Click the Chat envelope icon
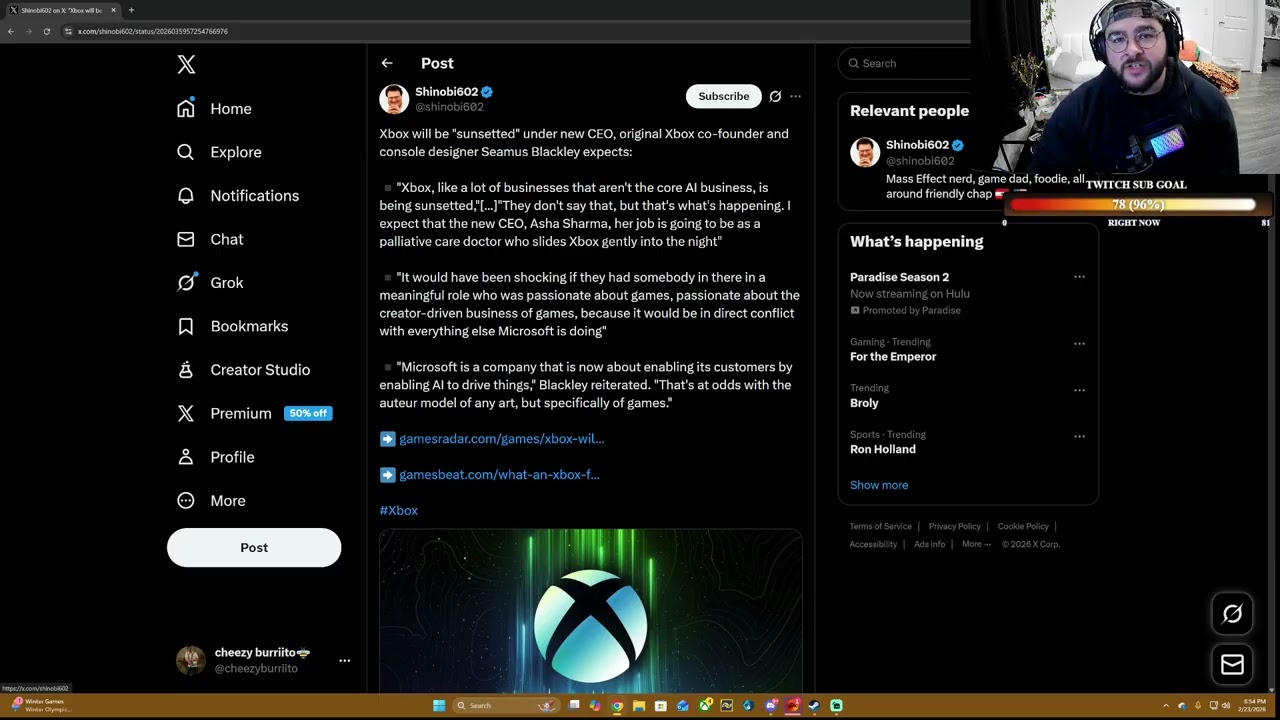The image size is (1280, 720). pyautogui.click(x=186, y=239)
